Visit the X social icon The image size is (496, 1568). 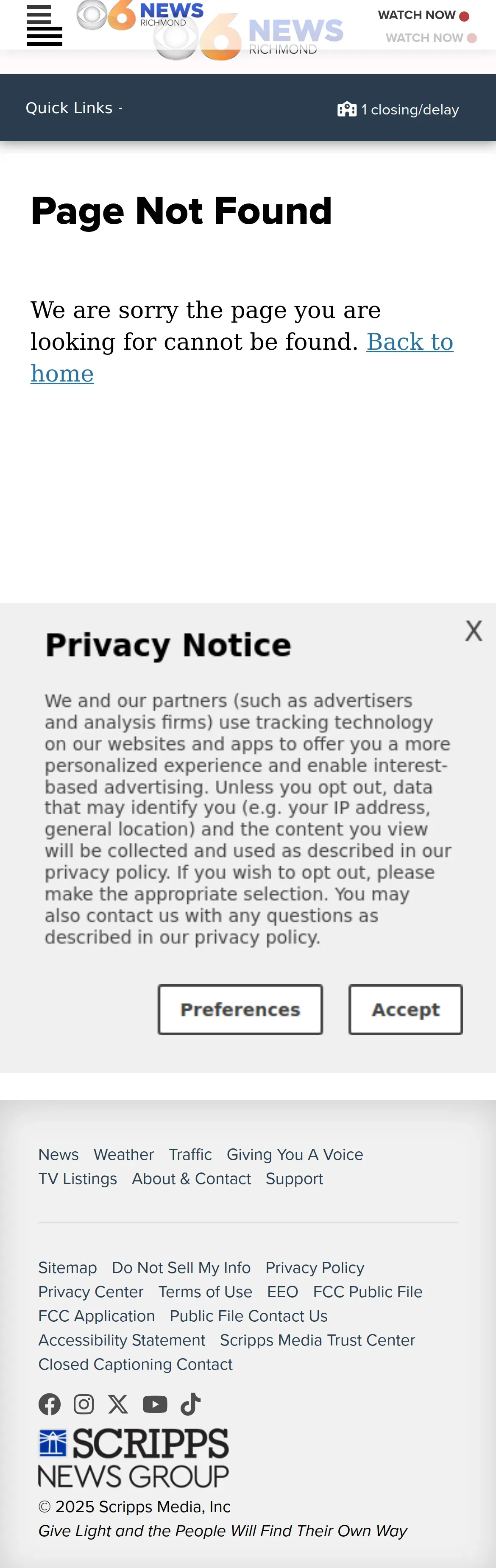coord(118,1404)
